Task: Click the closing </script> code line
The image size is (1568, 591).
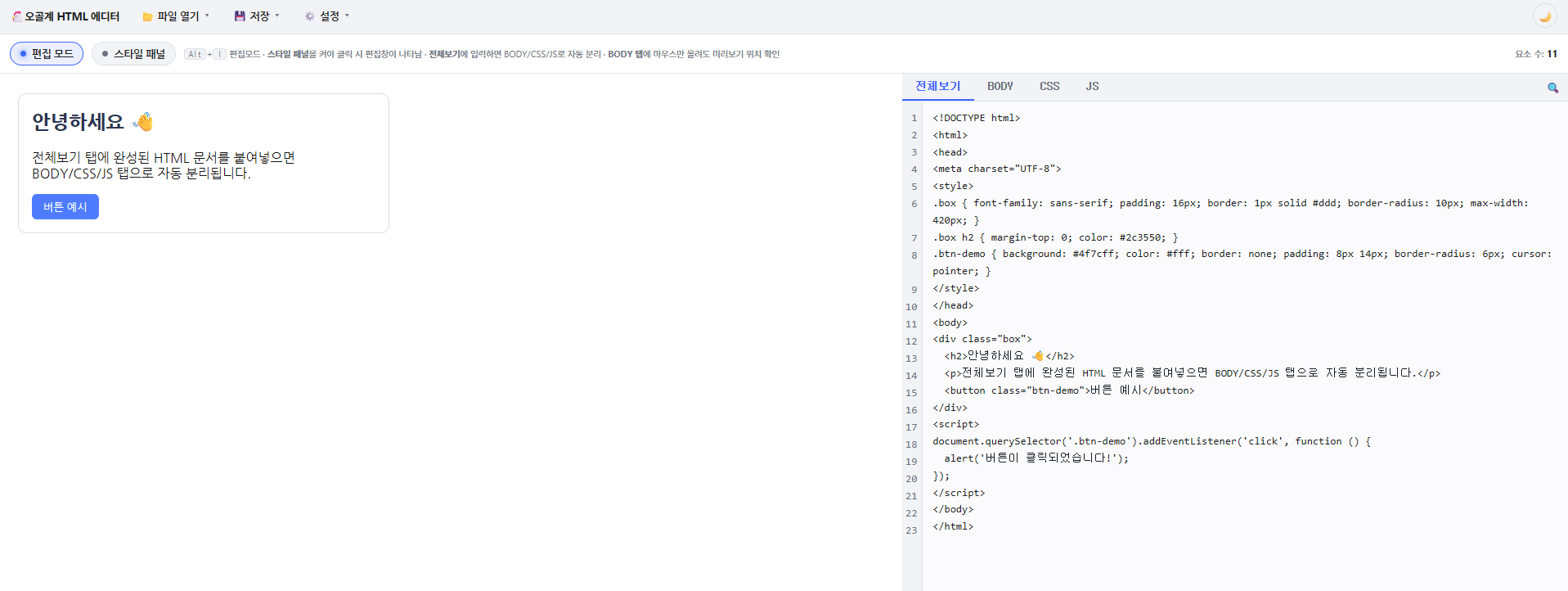Action: (959, 493)
